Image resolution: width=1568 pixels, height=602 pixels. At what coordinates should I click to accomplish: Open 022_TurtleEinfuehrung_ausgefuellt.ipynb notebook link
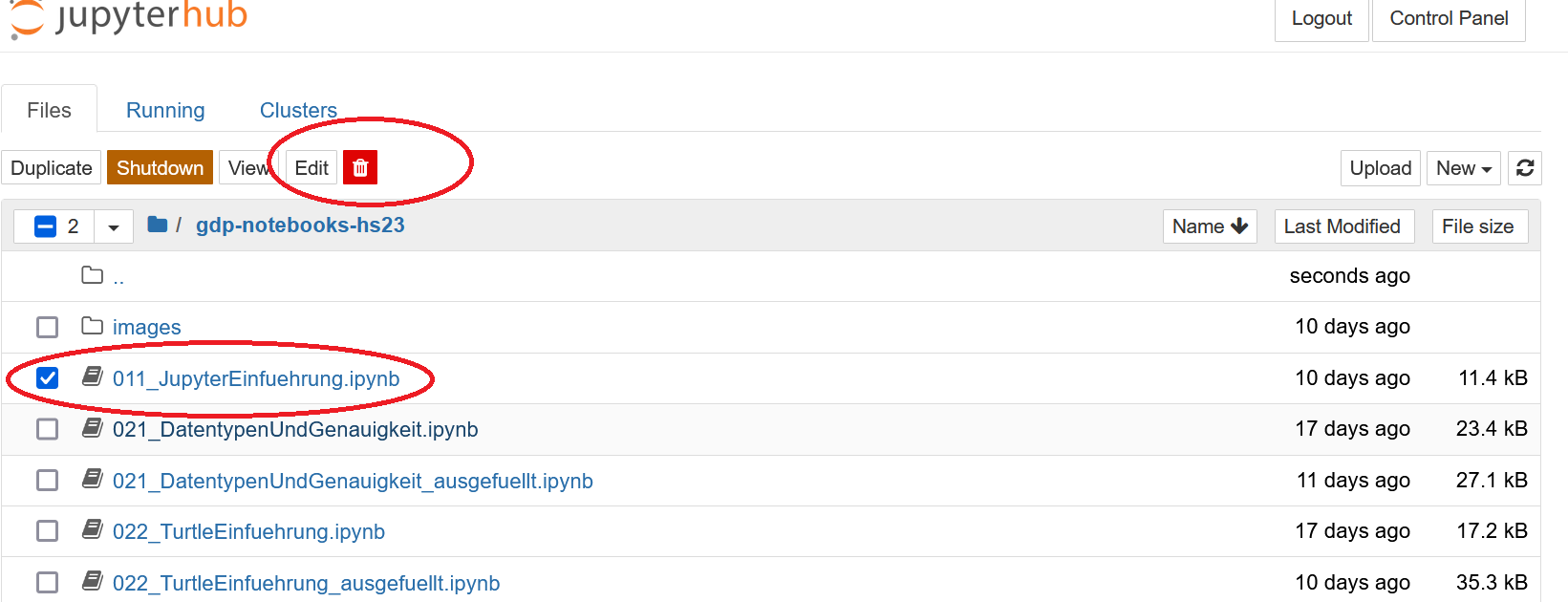tap(306, 583)
